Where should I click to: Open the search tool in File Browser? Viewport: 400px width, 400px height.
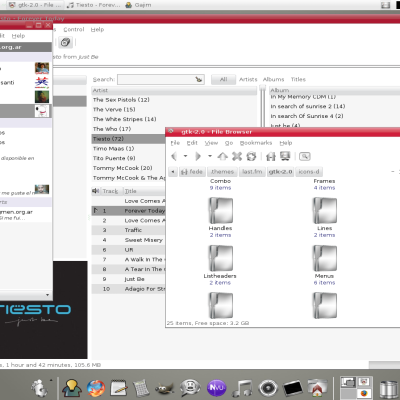coord(305,156)
